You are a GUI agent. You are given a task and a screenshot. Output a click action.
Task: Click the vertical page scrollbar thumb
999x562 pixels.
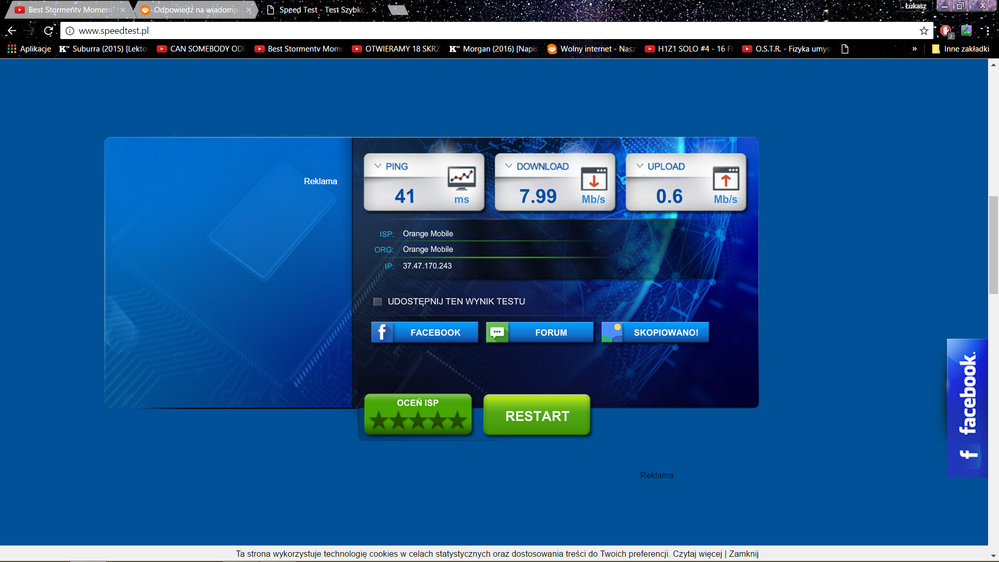pos(993,245)
